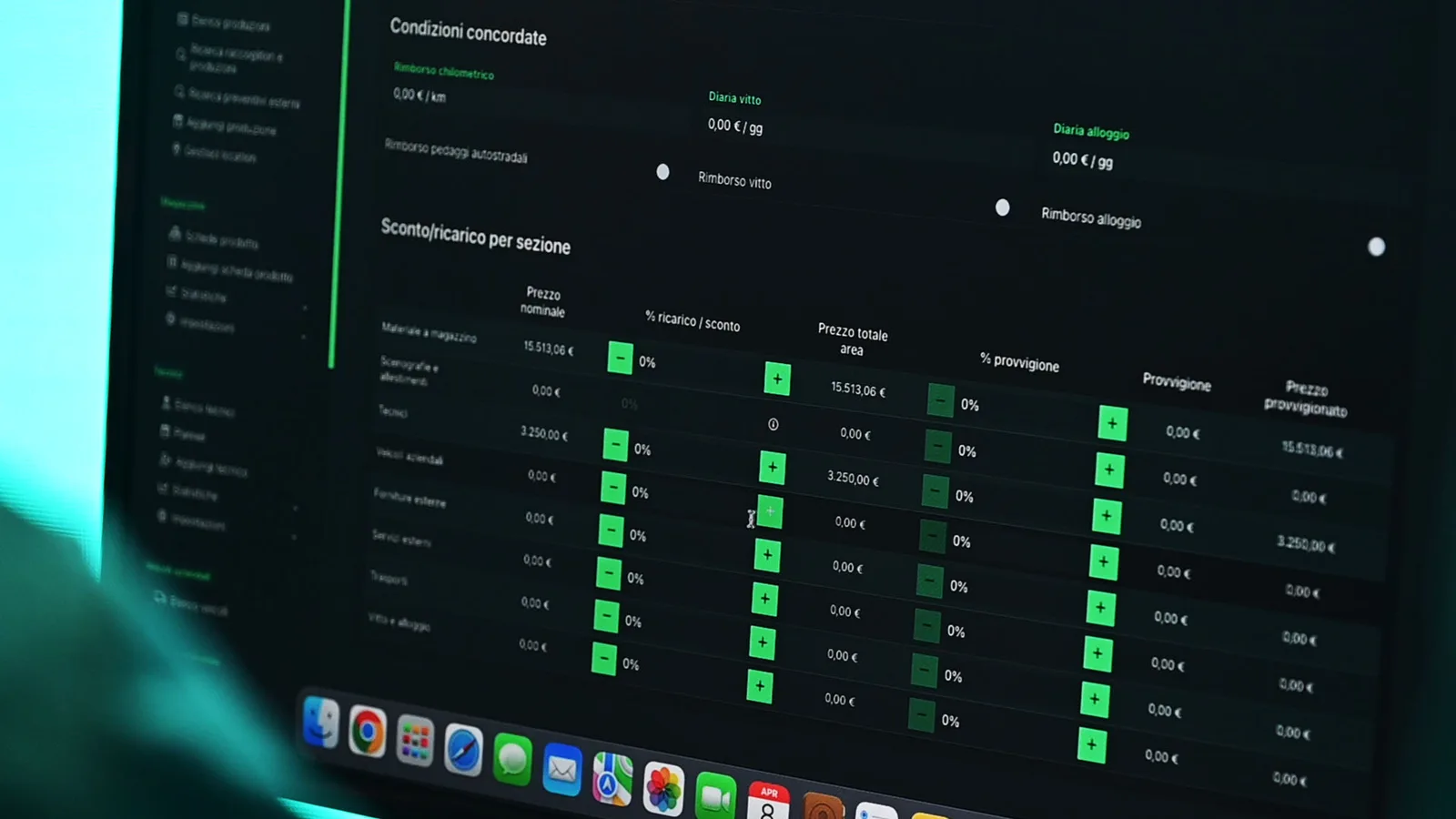Decrease provvigione percent for Trasporti row
Image resolution: width=1456 pixels, height=819 pixels.
(925, 672)
